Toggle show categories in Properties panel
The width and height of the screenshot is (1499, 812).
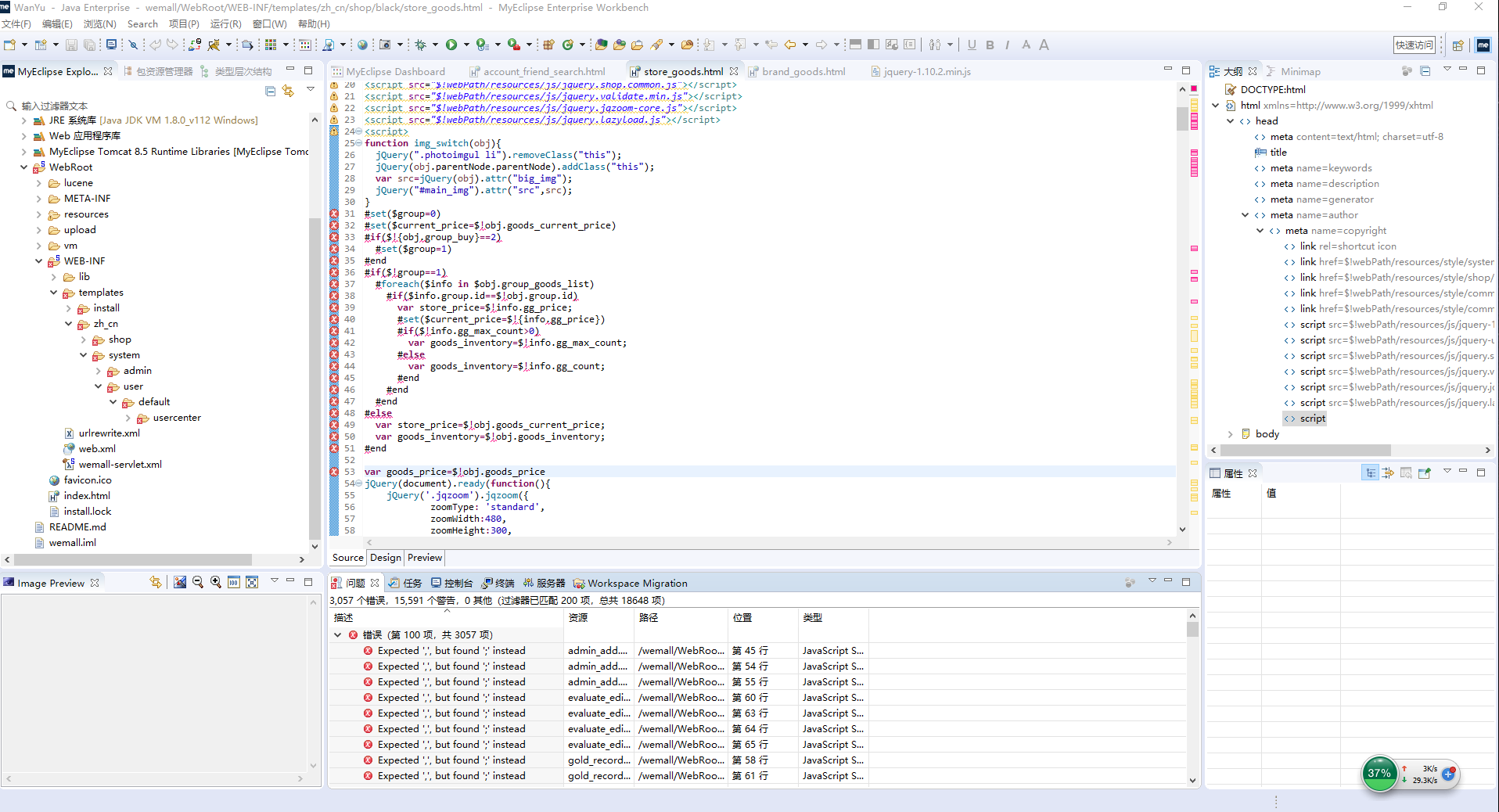tap(1370, 472)
